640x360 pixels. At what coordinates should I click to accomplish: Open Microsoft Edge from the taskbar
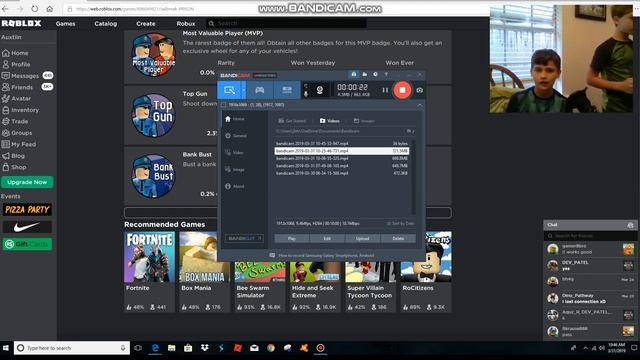pos(155,348)
